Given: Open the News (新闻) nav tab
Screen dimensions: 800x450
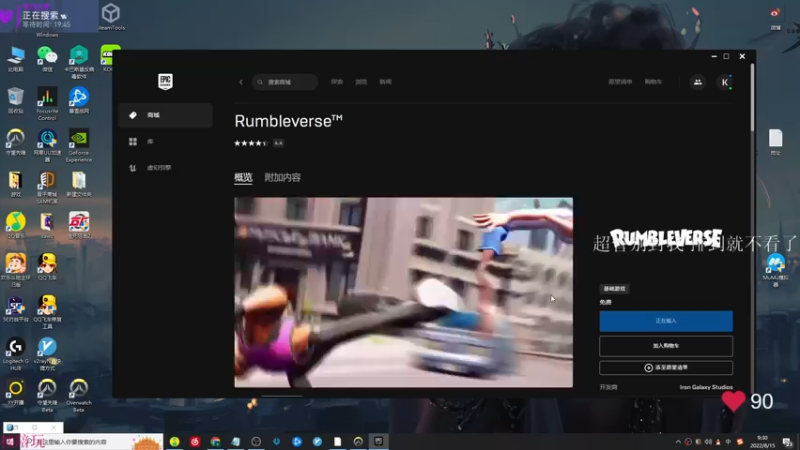Looking at the screenshot, I should (386, 82).
